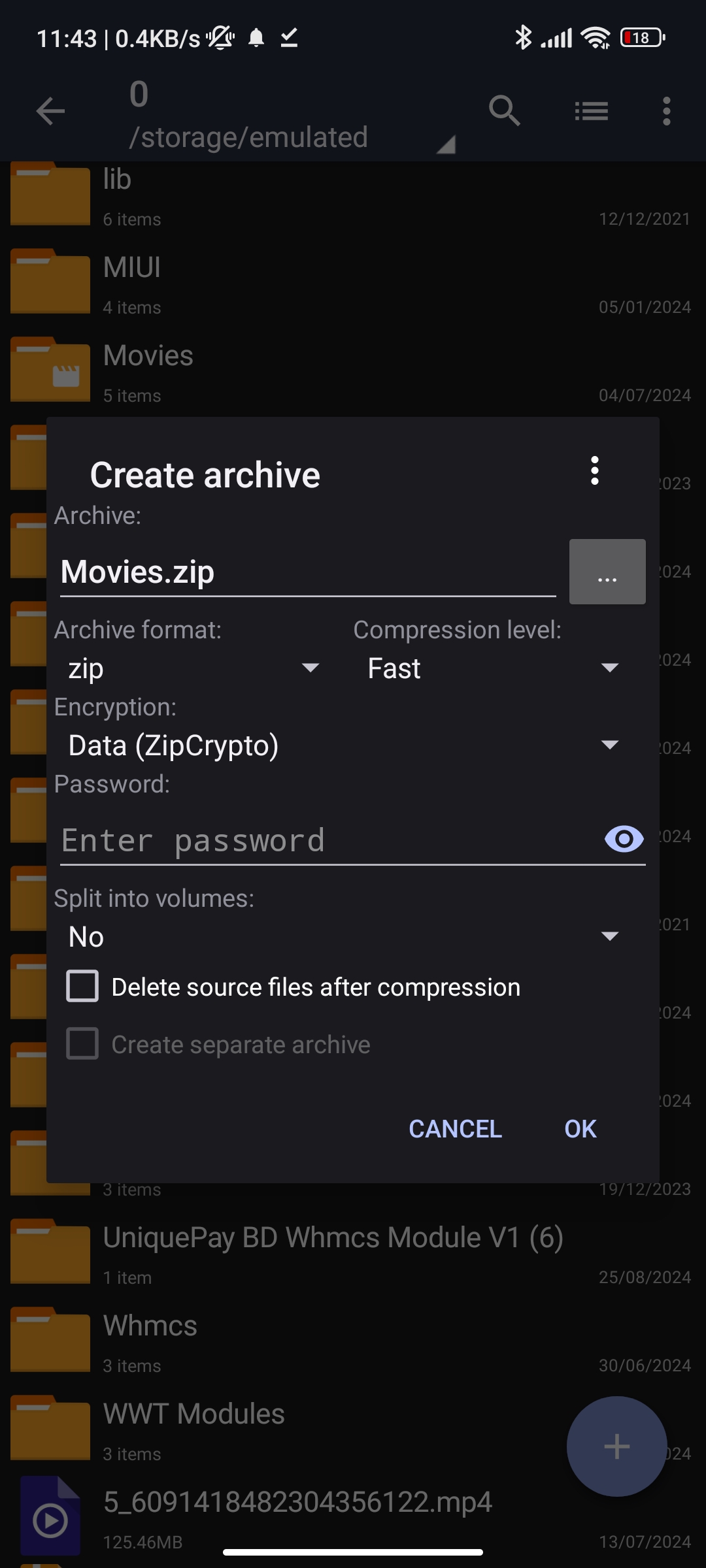Check the Create separate archive box
706x1568 pixels.
82,1044
